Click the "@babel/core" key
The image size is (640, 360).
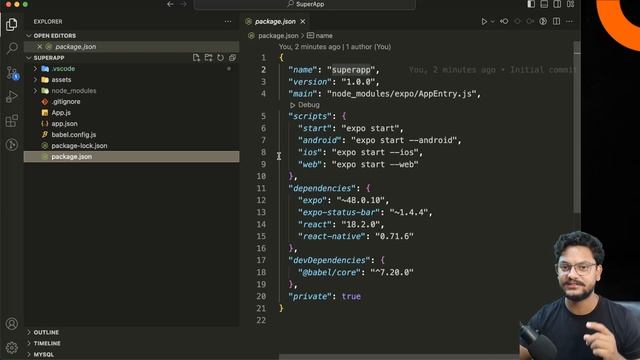pyautogui.click(x=329, y=272)
